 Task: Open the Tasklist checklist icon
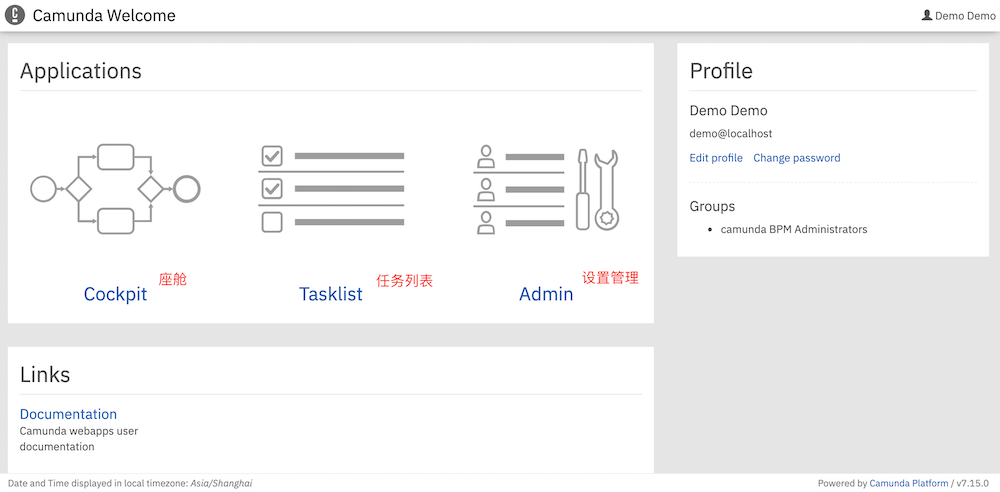coord(331,189)
